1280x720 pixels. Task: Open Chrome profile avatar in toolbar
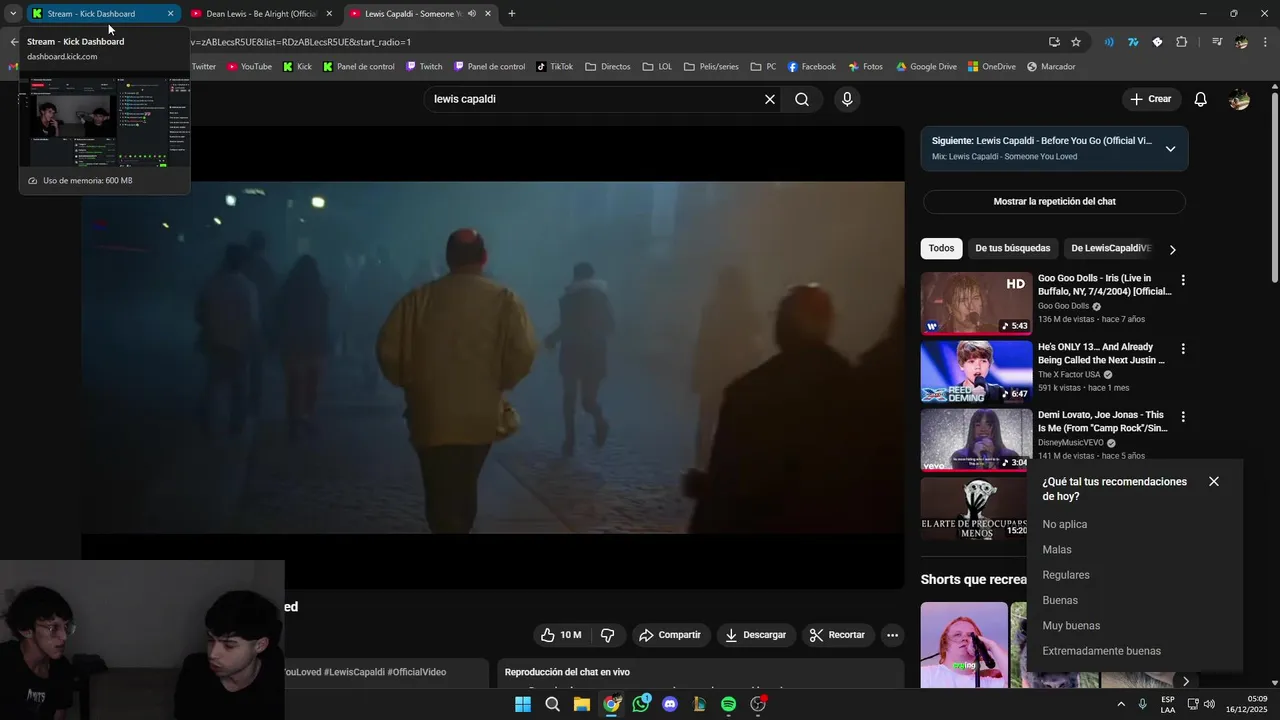pos(1241,42)
